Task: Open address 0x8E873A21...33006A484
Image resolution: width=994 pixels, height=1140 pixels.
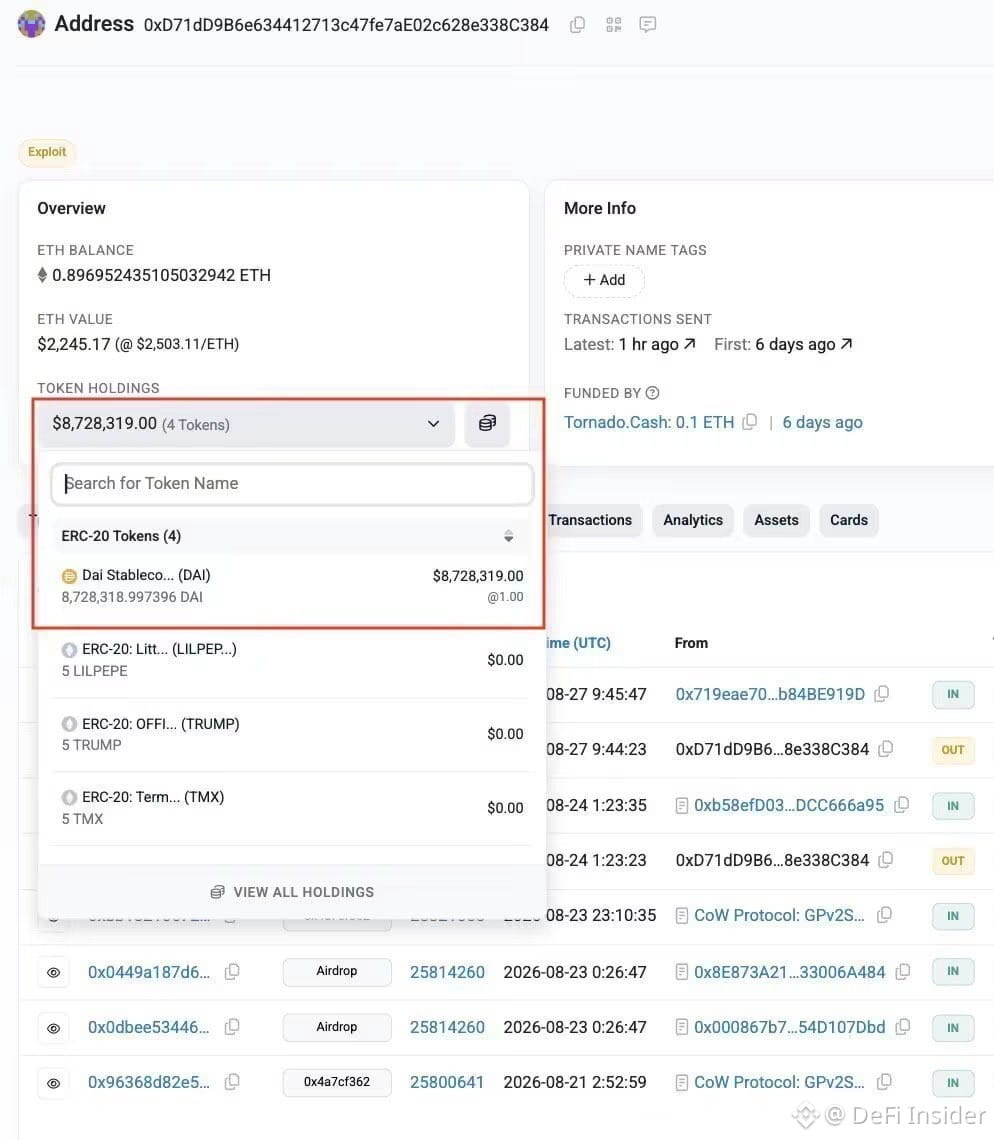Action: click(x=790, y=972)
